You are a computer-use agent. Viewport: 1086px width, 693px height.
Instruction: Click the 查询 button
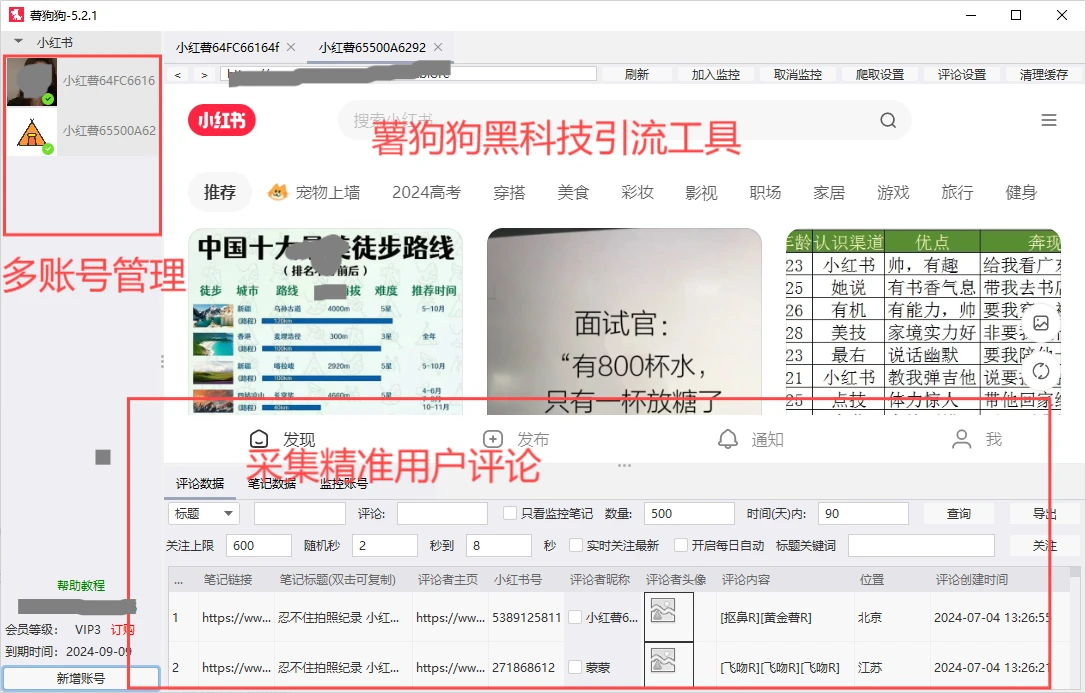pos(958,514)
